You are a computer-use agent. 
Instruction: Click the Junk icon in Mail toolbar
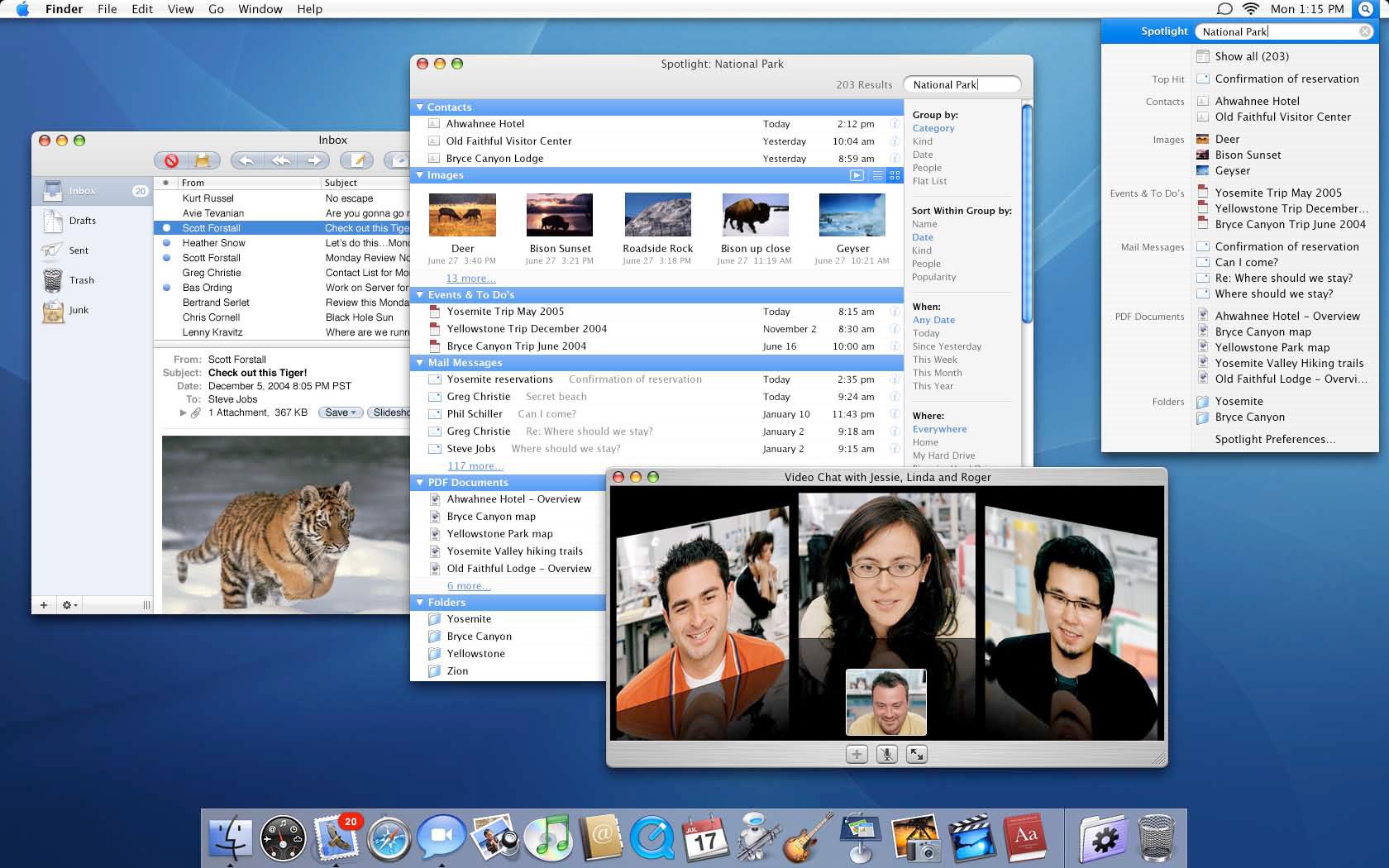[202, 160]
